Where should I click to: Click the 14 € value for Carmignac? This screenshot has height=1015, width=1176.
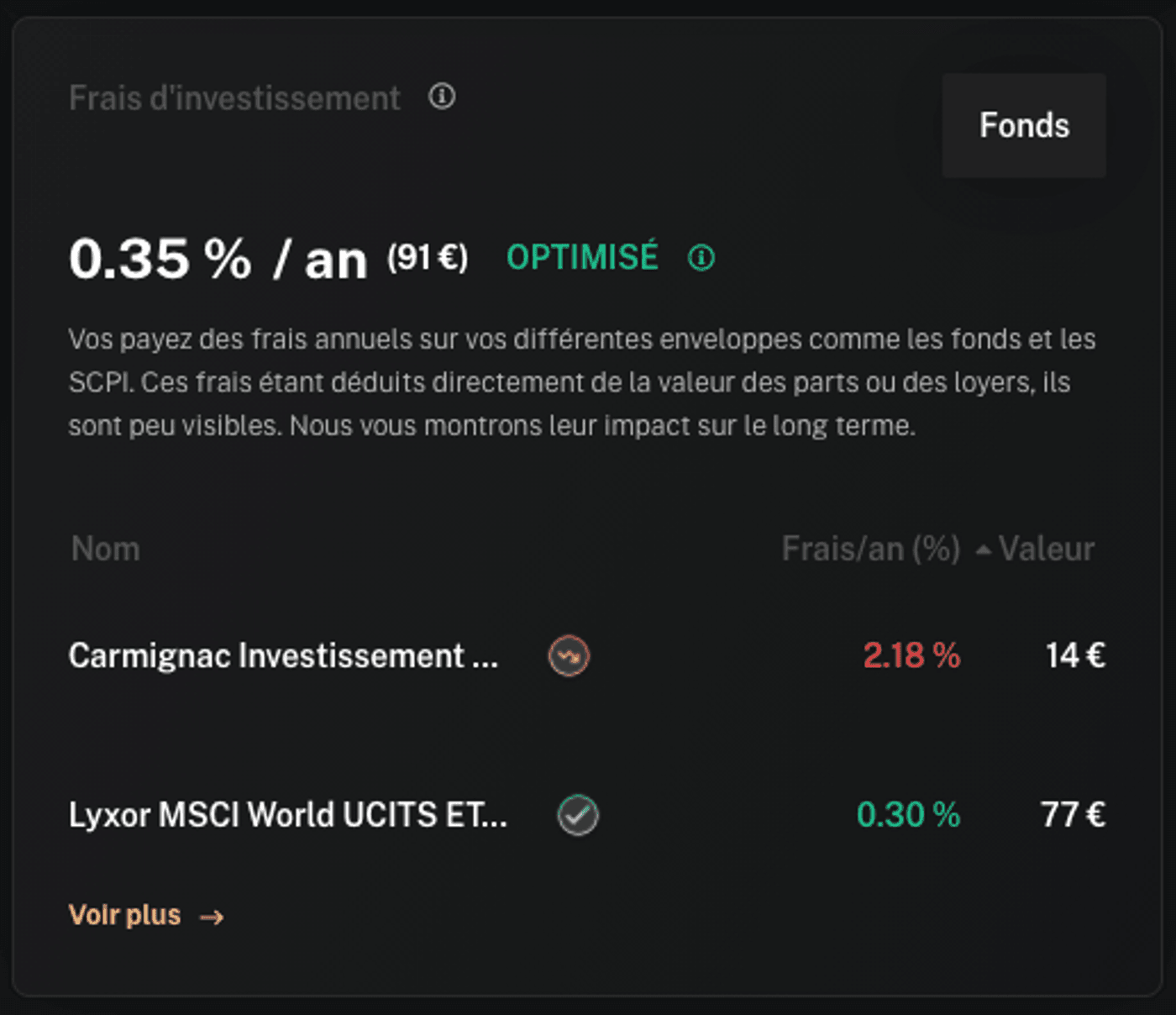coord(1075,656)
